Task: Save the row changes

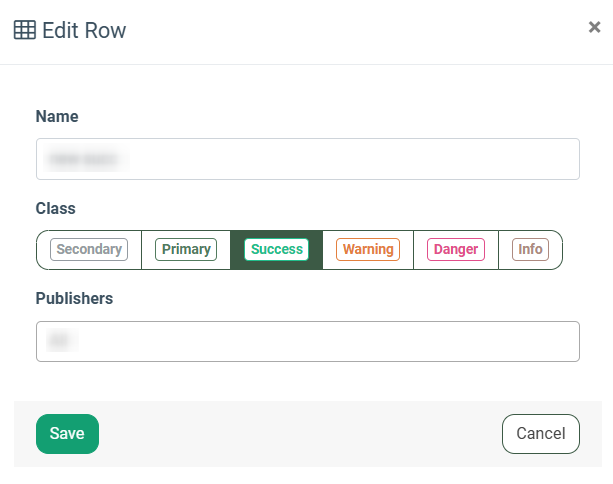Action: click(67, 434)
